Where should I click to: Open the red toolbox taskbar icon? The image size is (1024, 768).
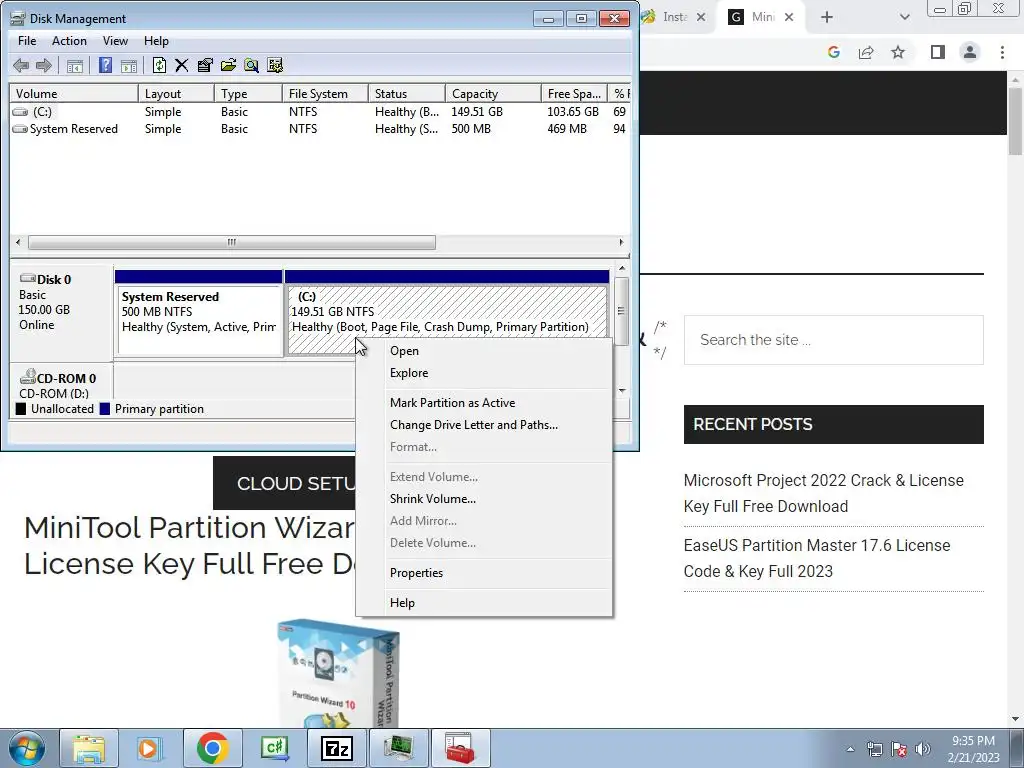[461, 748]
